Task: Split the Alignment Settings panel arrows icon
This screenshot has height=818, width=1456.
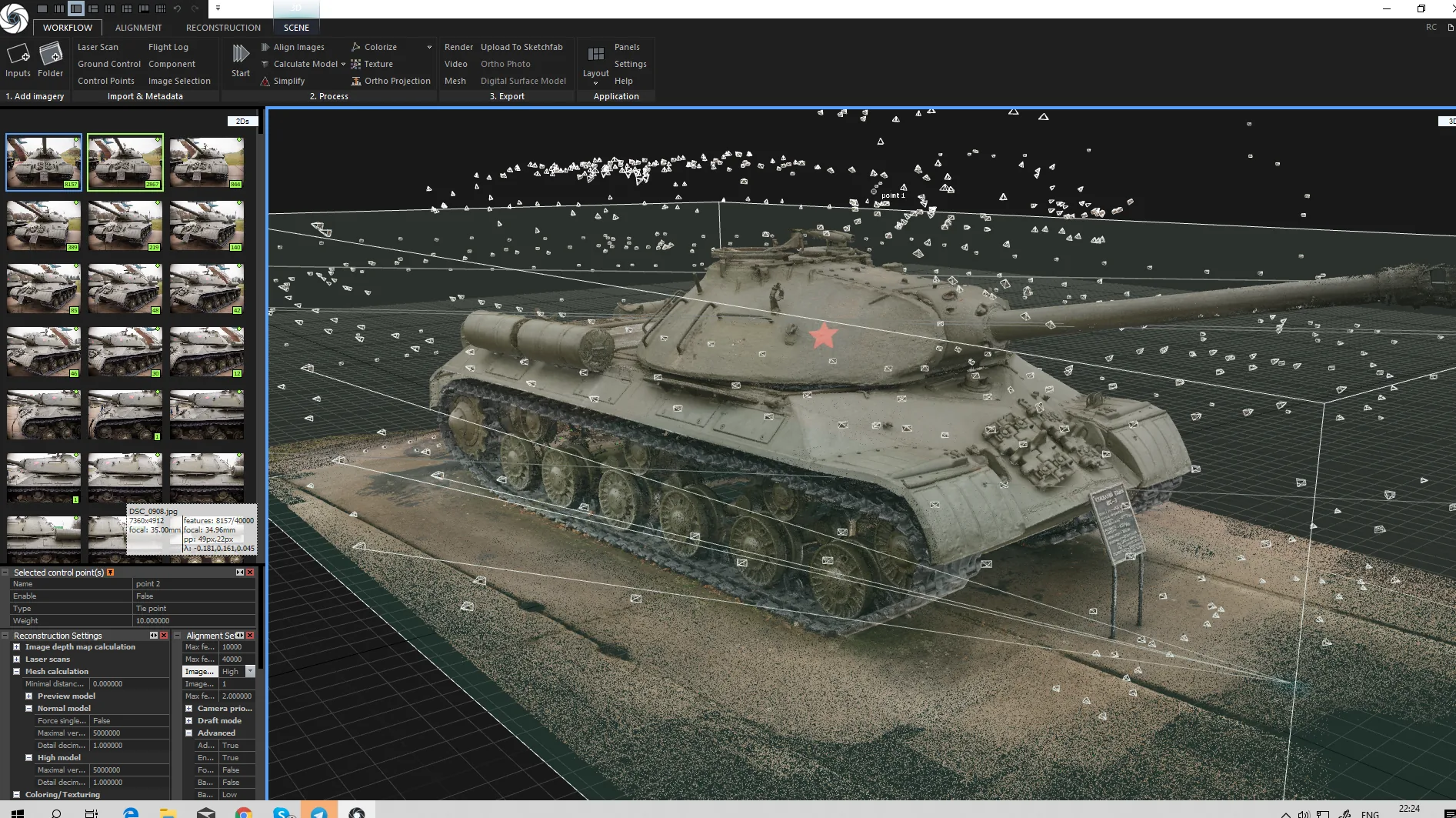Action: point(240,636)
